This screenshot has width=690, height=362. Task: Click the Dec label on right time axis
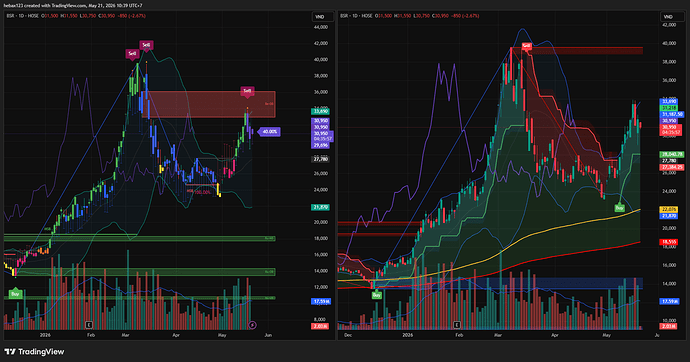click(348, 335)
